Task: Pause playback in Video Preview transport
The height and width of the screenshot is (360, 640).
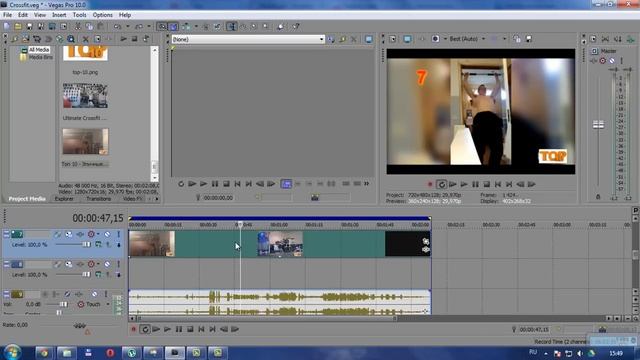Action: 475,184
